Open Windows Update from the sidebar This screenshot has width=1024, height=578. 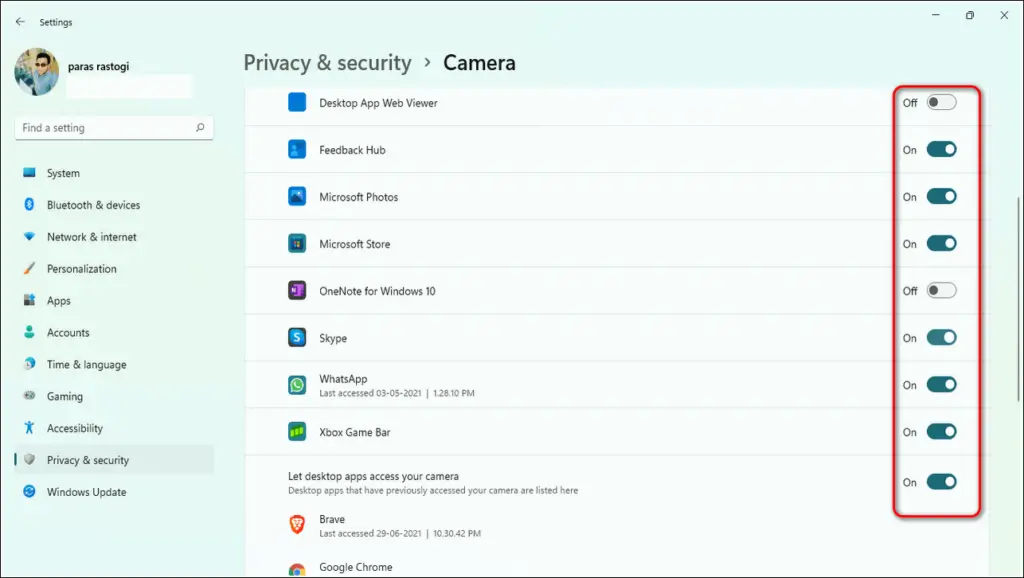[86, 492]
